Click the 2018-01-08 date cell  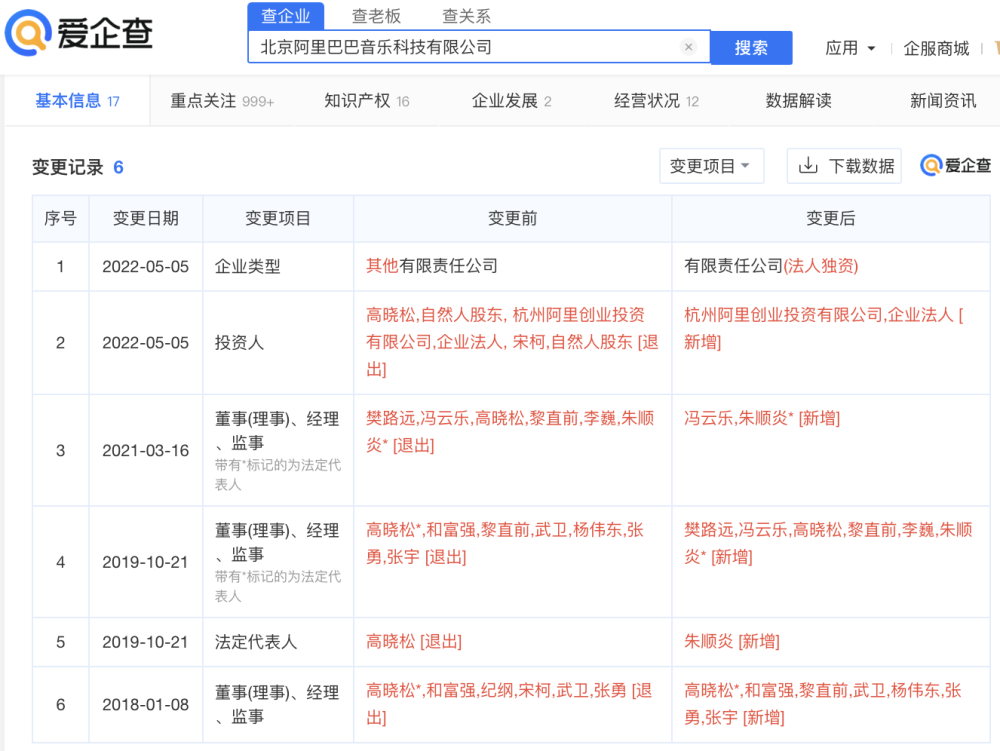pyautogui.click(x=145, y=704)
